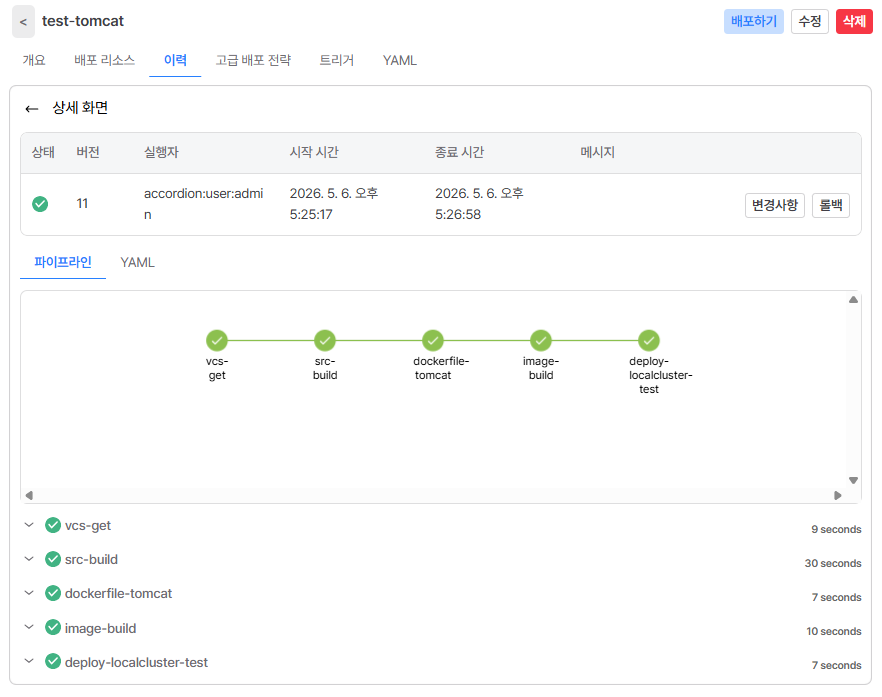The image size is (882, 697).
Task: Switch to the 배포 리소스 tab
Action: (x=105, y=60)
